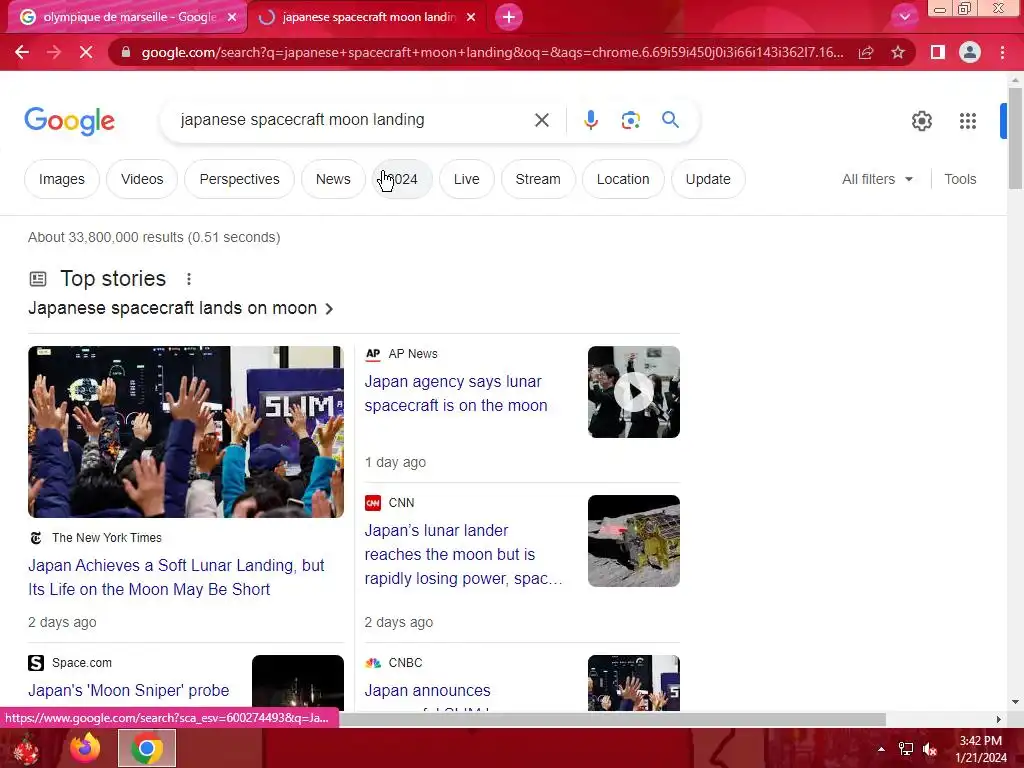Viewport: 1024px width, 768px height.
Task: Open a new browser tab
Action: (509, 17)
